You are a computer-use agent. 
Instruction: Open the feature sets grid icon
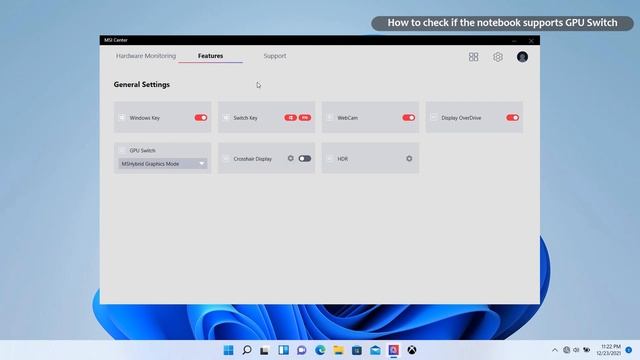(x=473, y=57)
